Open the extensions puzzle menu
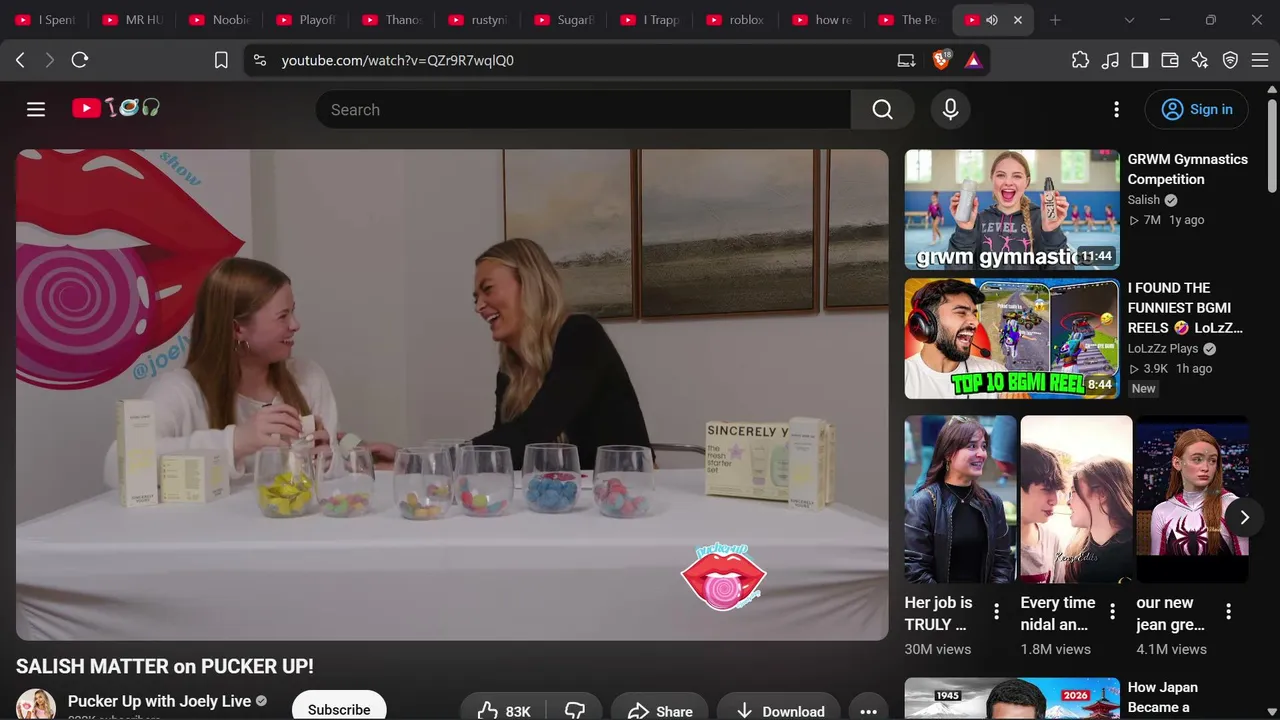Screen dimensions: 1280x720 (x=1080, y=60)
